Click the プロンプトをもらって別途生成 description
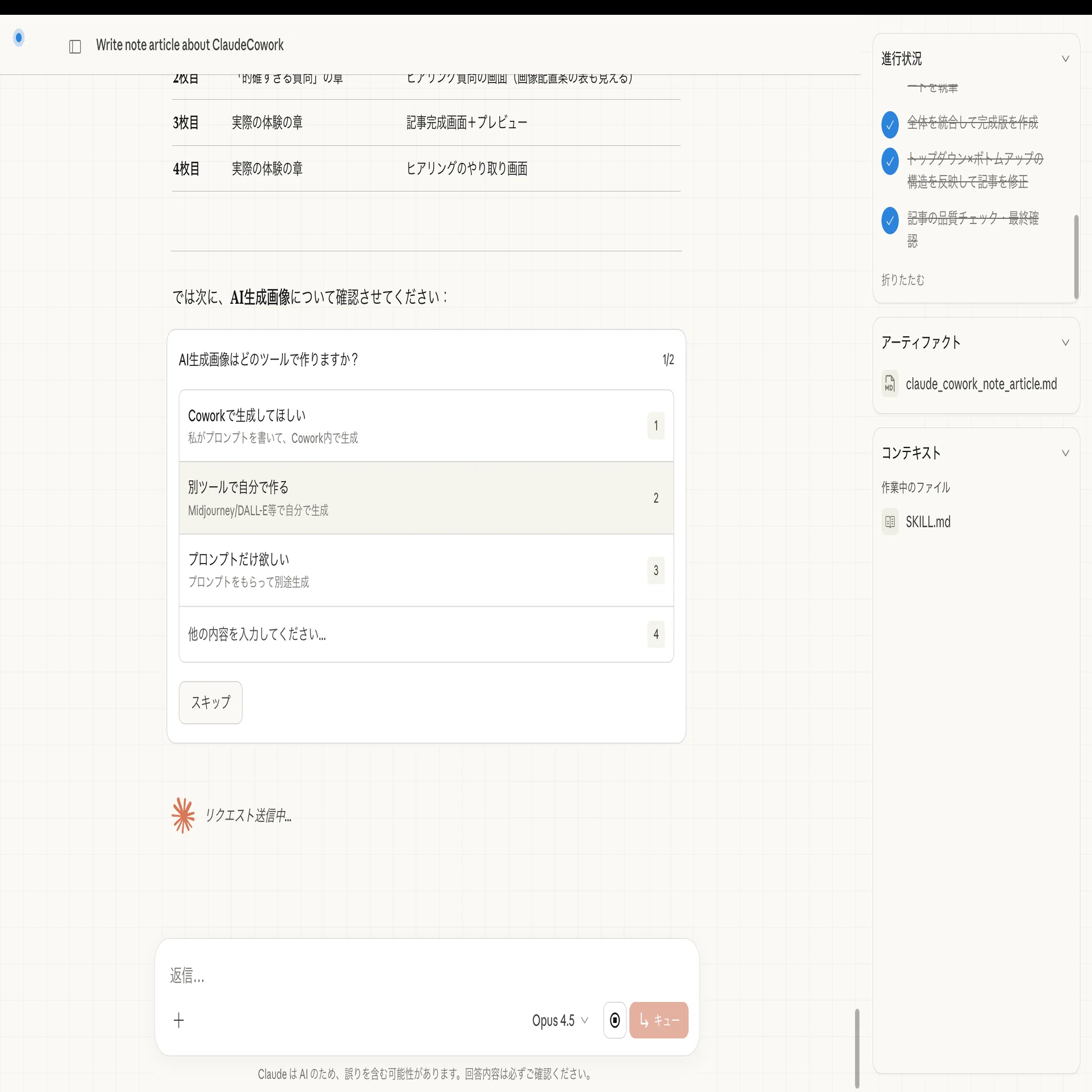Screen dimensions: 1092x1092 coord(248,582)
